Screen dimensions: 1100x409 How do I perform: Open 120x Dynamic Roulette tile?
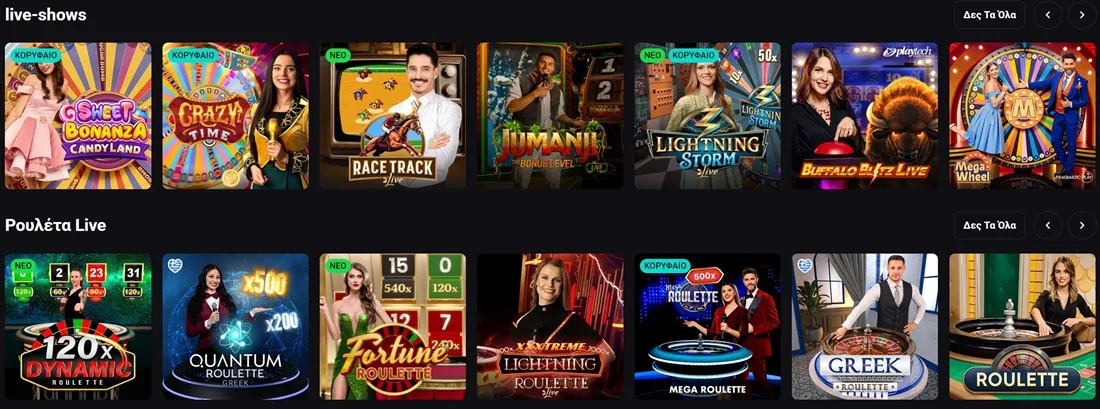(x=78, y=327)
